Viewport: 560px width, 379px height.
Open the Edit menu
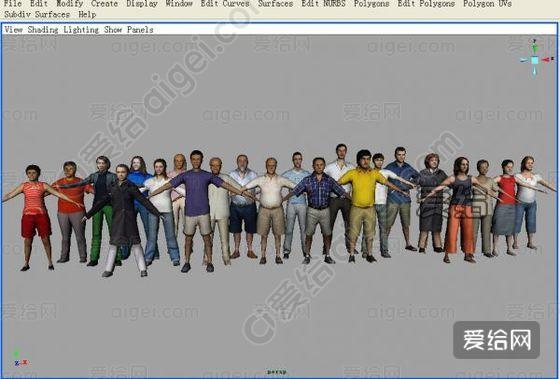39,4
